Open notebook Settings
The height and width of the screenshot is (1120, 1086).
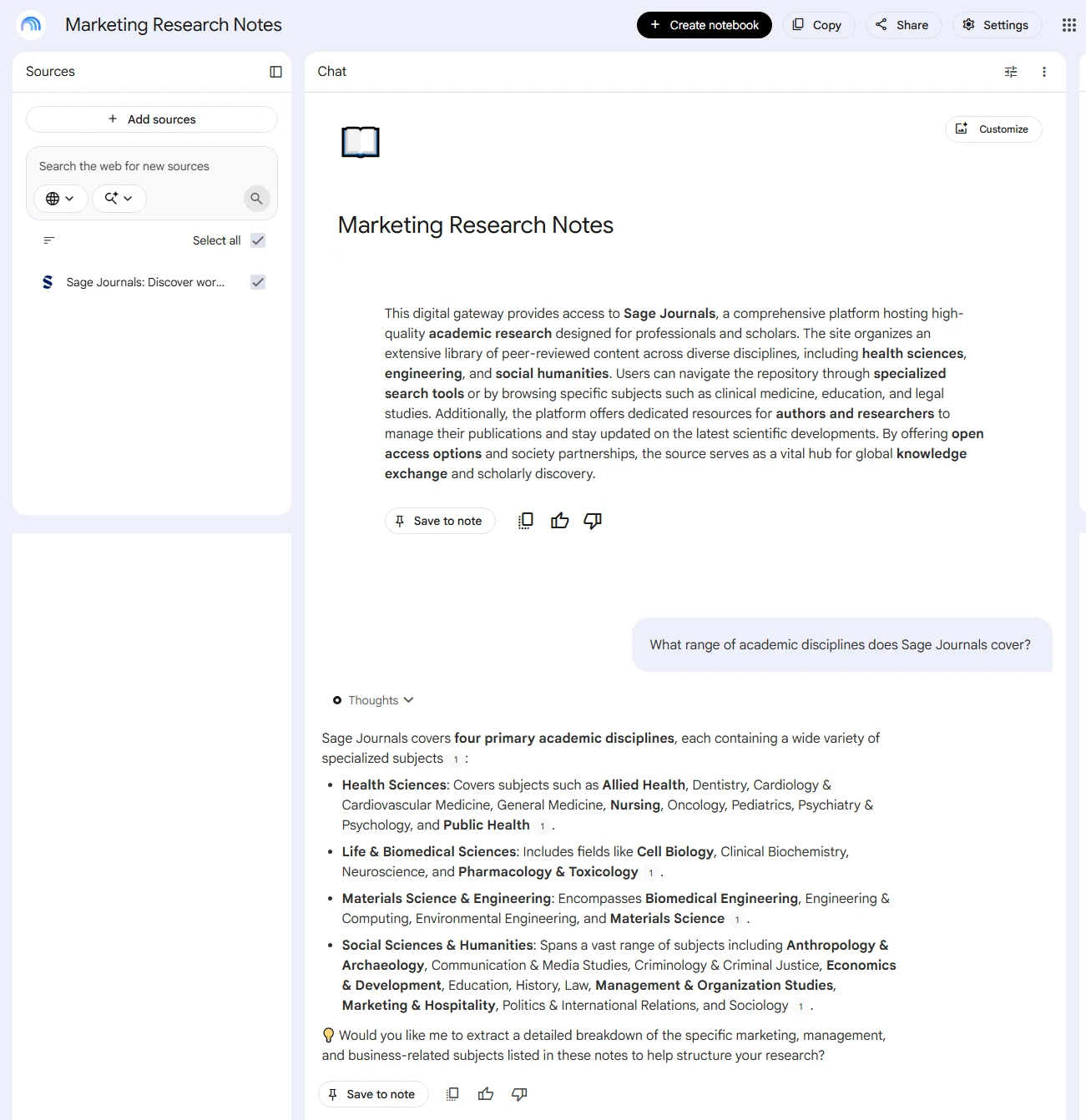click(997, 25)
